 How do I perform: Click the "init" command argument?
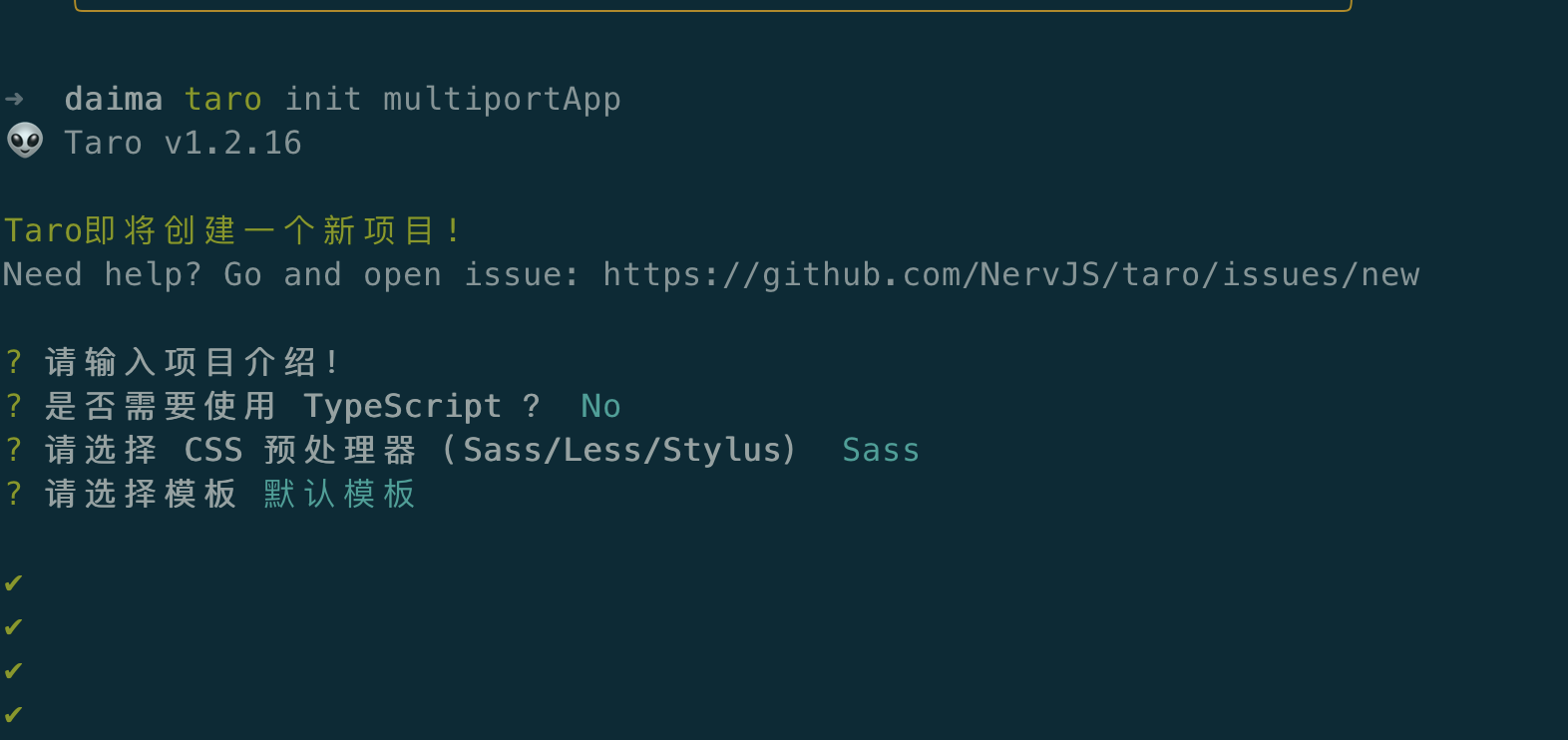coord(322,99)
